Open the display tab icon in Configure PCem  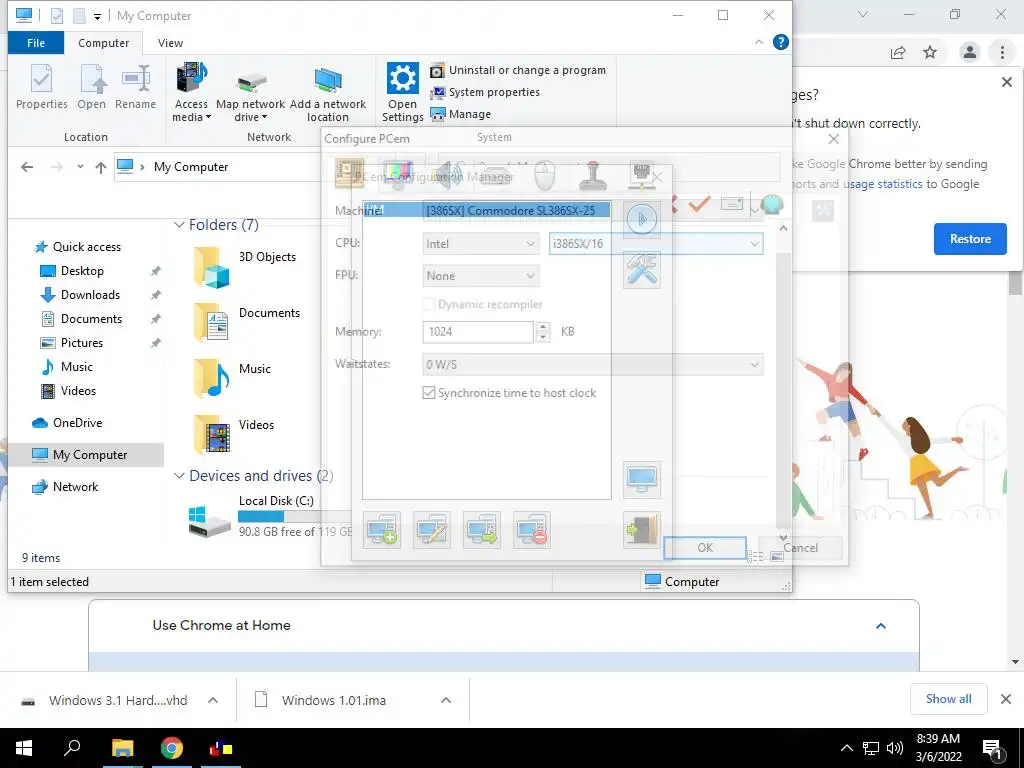pyautogui.click(x=397, y=174)
